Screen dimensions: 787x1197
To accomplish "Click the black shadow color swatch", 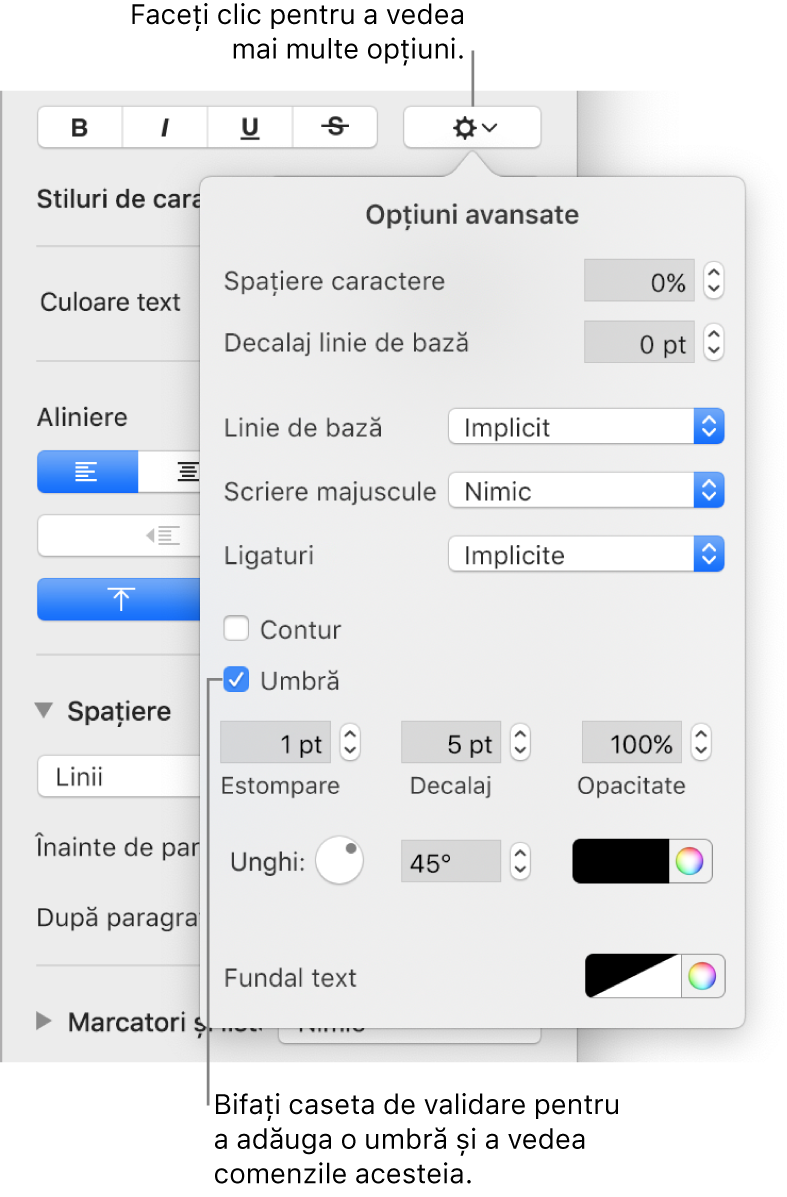I will click(620, 861).
